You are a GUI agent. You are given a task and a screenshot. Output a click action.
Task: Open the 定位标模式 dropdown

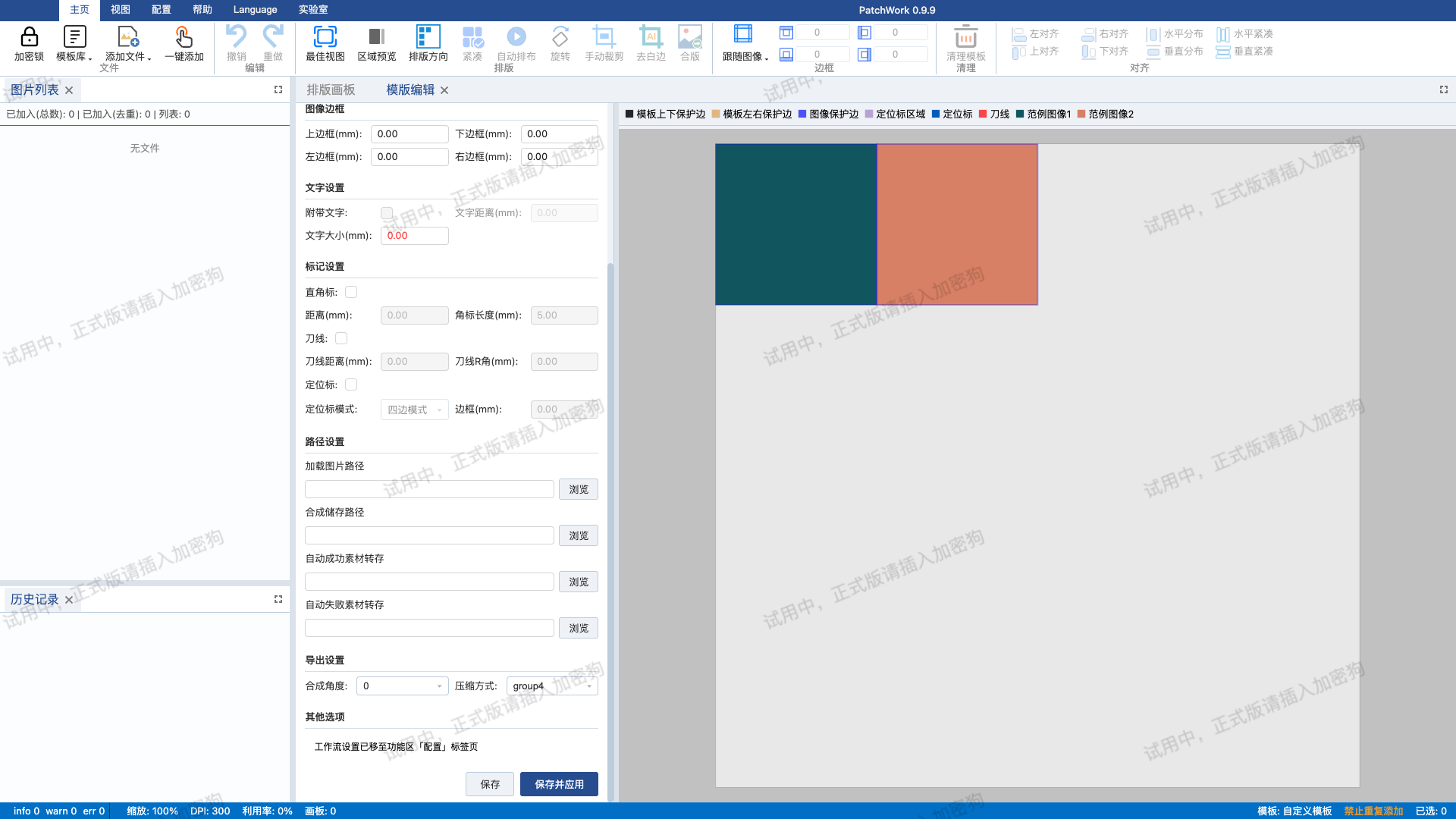(x=414, y=409)
